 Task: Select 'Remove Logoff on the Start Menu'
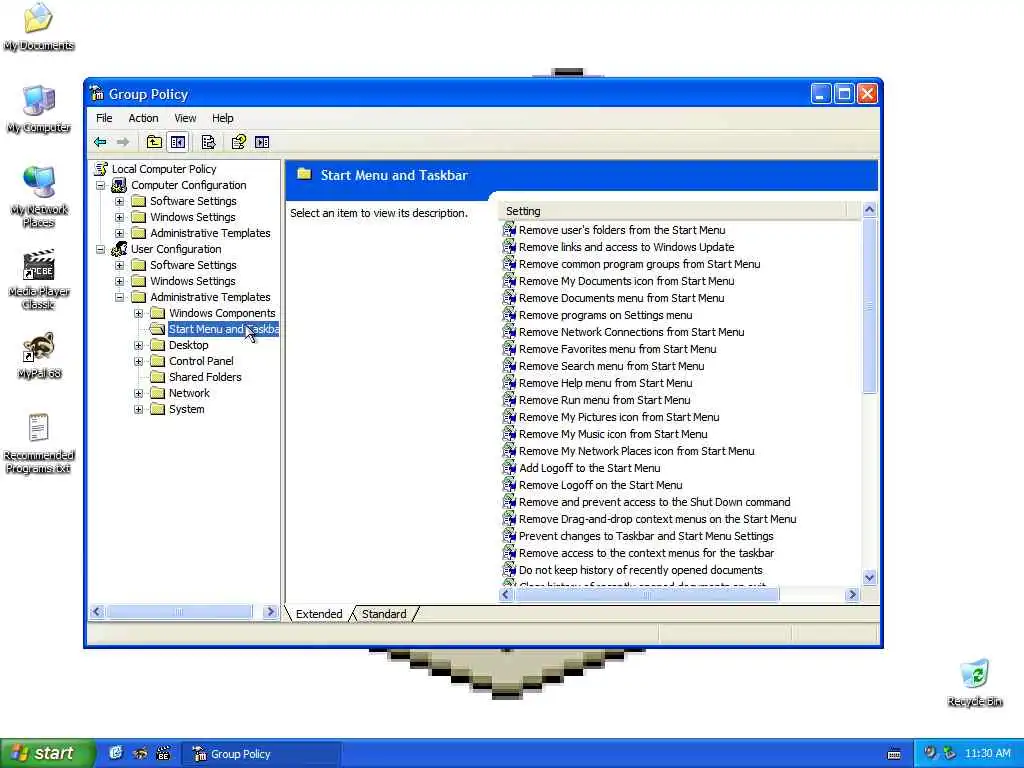(600, 485)
